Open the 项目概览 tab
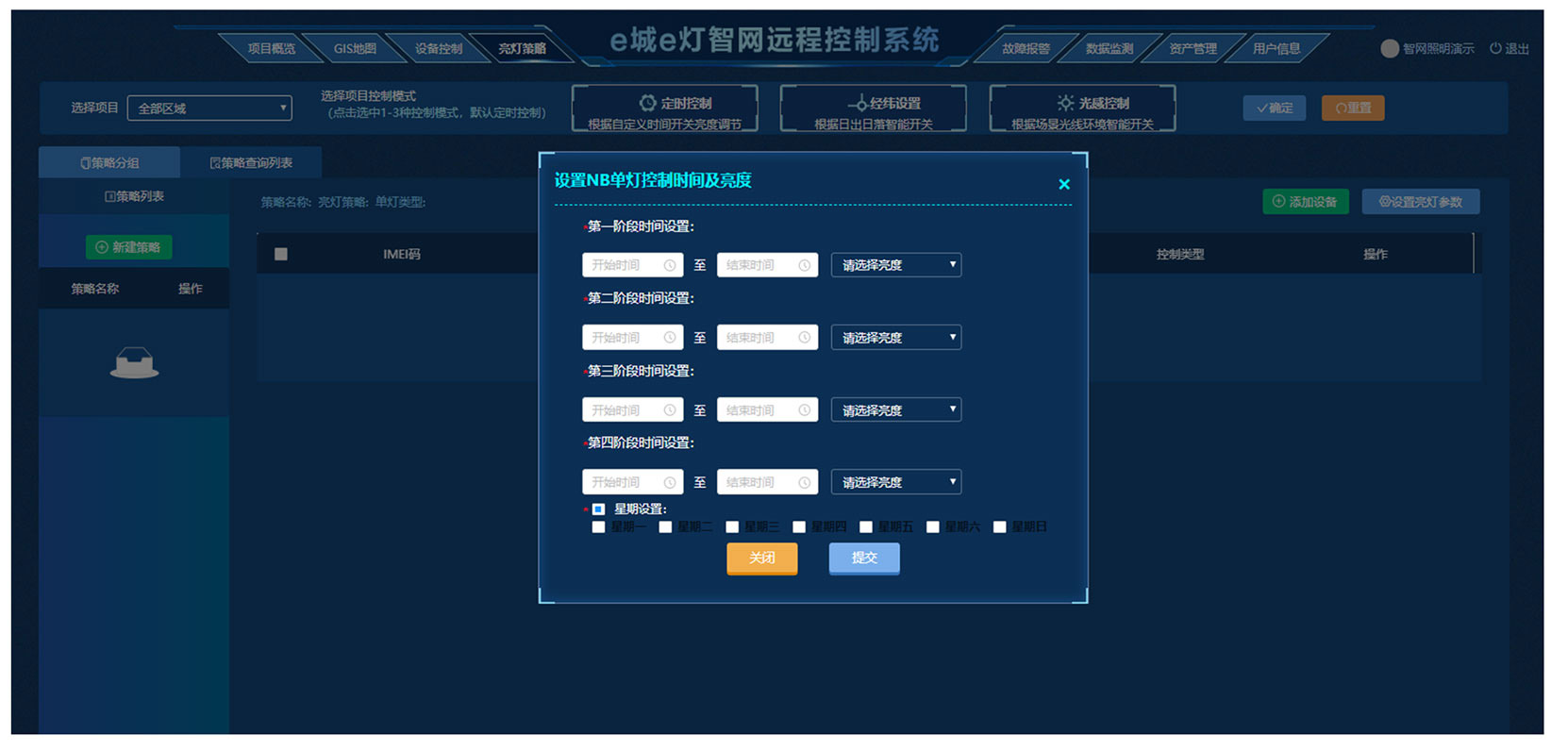Screen dimensions: 1568x751 tap(271, 48)
